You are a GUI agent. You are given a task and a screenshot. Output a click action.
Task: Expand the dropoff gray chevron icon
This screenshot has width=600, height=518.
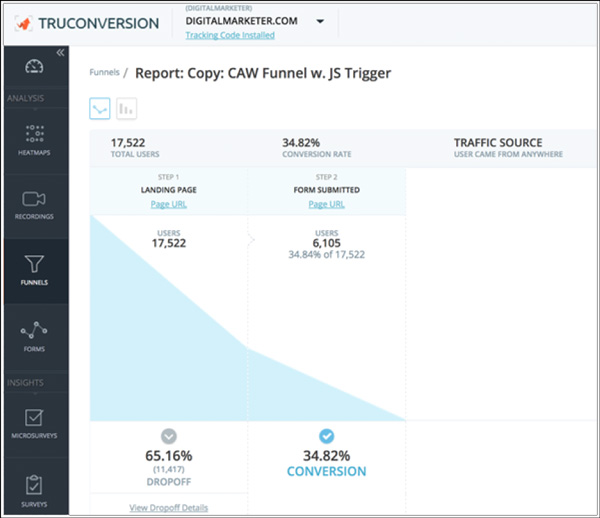[169, 436]
